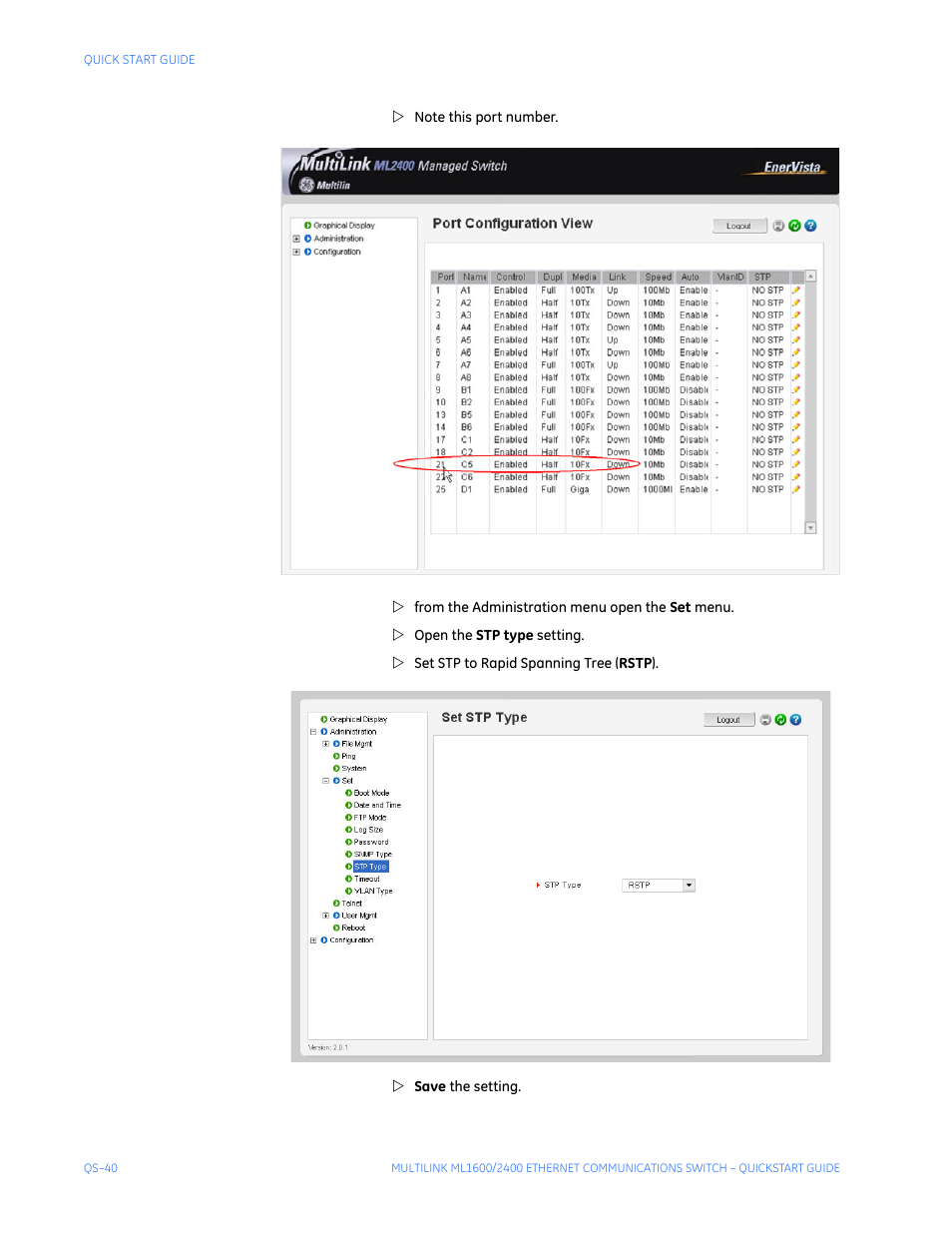Edit port A1 with its pencil icon
The width and height of the screenshot is (952, 1233).
(x=796, y=291)
